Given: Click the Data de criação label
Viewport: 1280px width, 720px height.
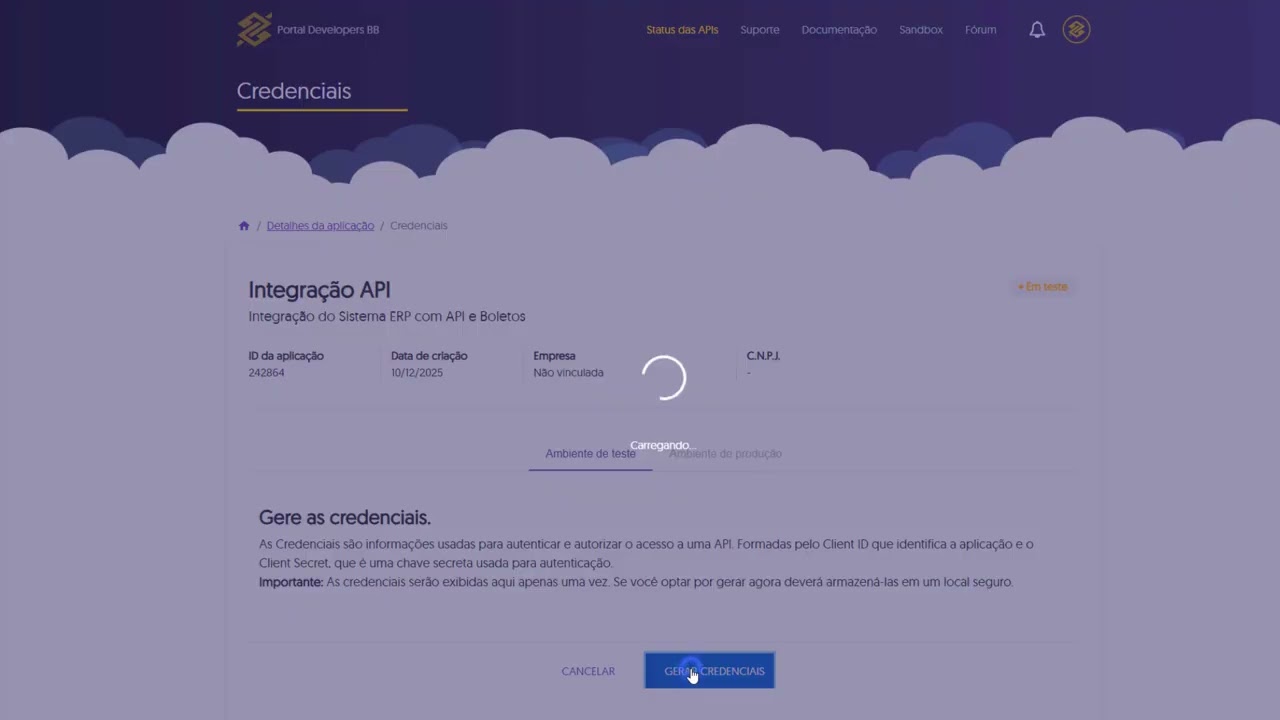Looking at the screenshot, I should tap(429, 356).
